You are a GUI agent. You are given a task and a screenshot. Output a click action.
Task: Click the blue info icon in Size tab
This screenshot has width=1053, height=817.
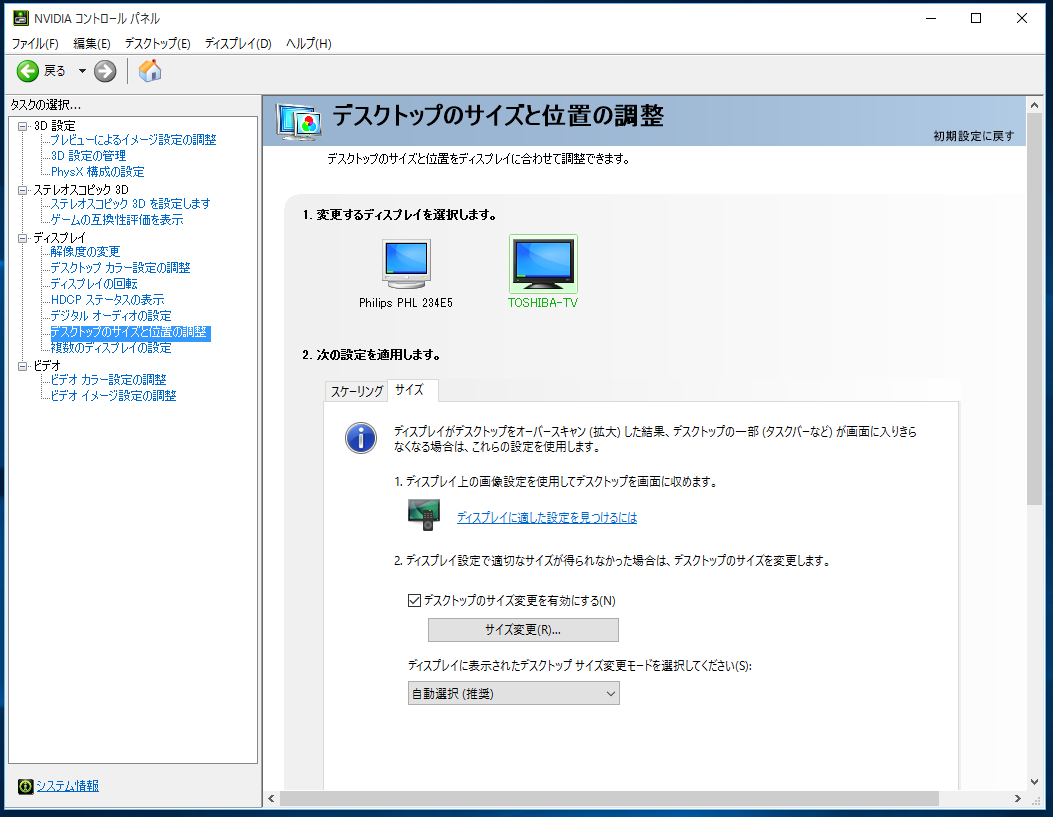pyautogui.click(x=360, y=437)
